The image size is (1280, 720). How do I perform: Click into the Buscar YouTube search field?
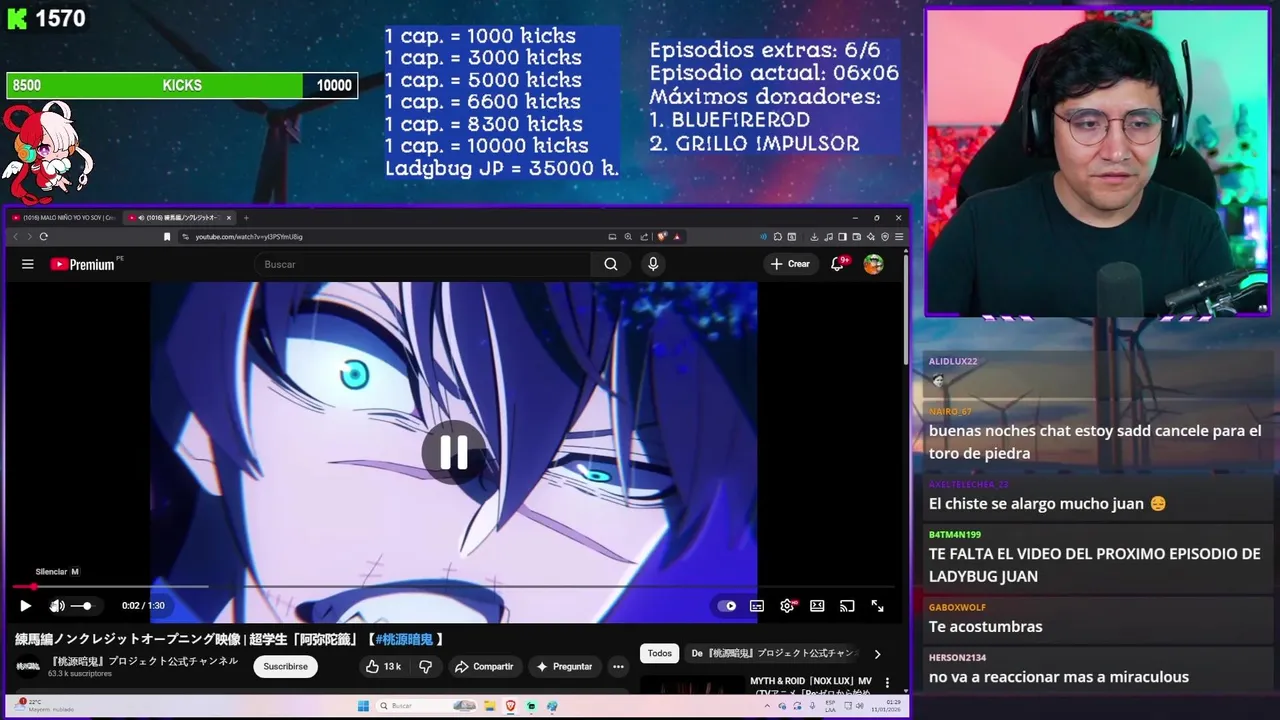422,264
